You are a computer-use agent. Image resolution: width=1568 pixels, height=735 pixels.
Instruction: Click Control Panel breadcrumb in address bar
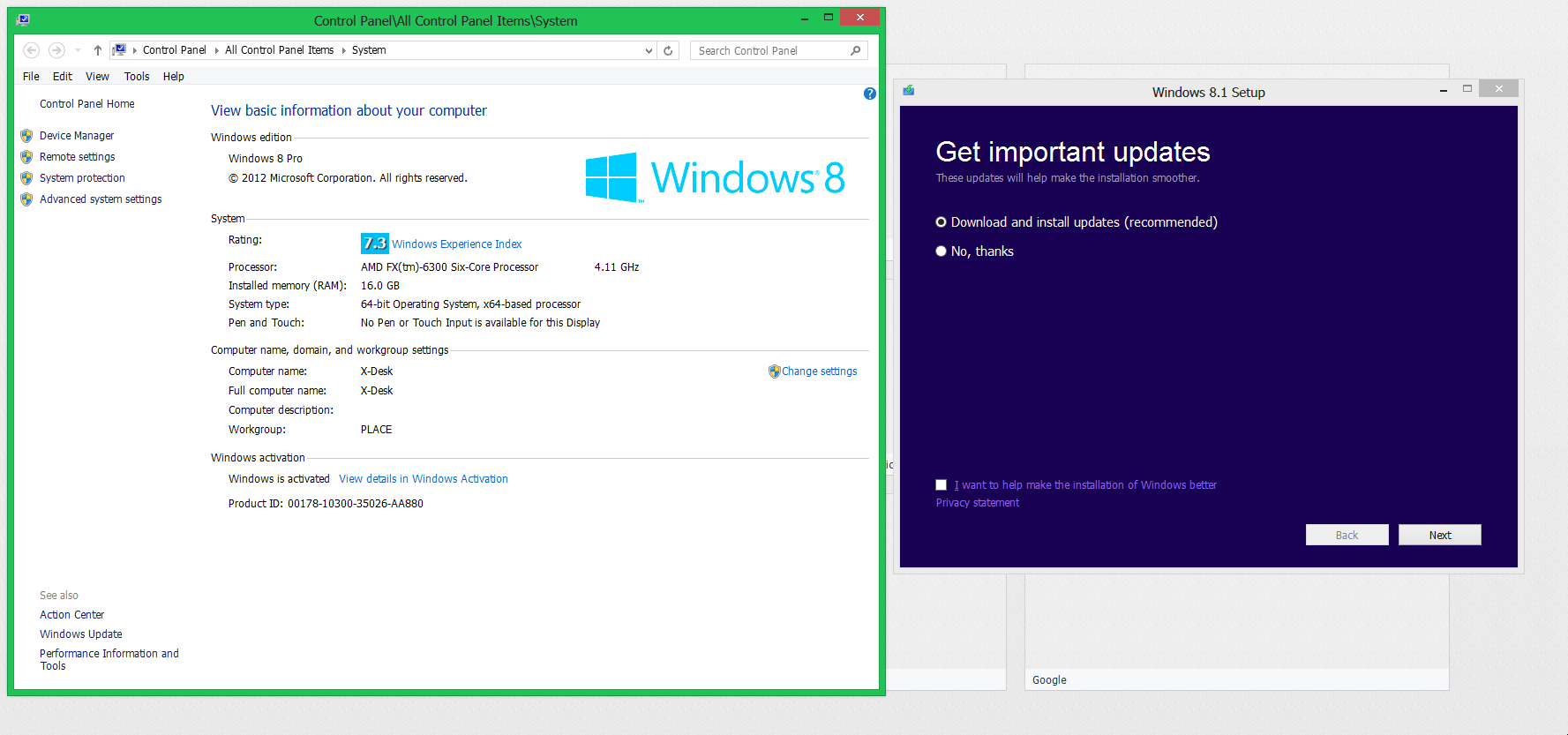pos(175,50)
